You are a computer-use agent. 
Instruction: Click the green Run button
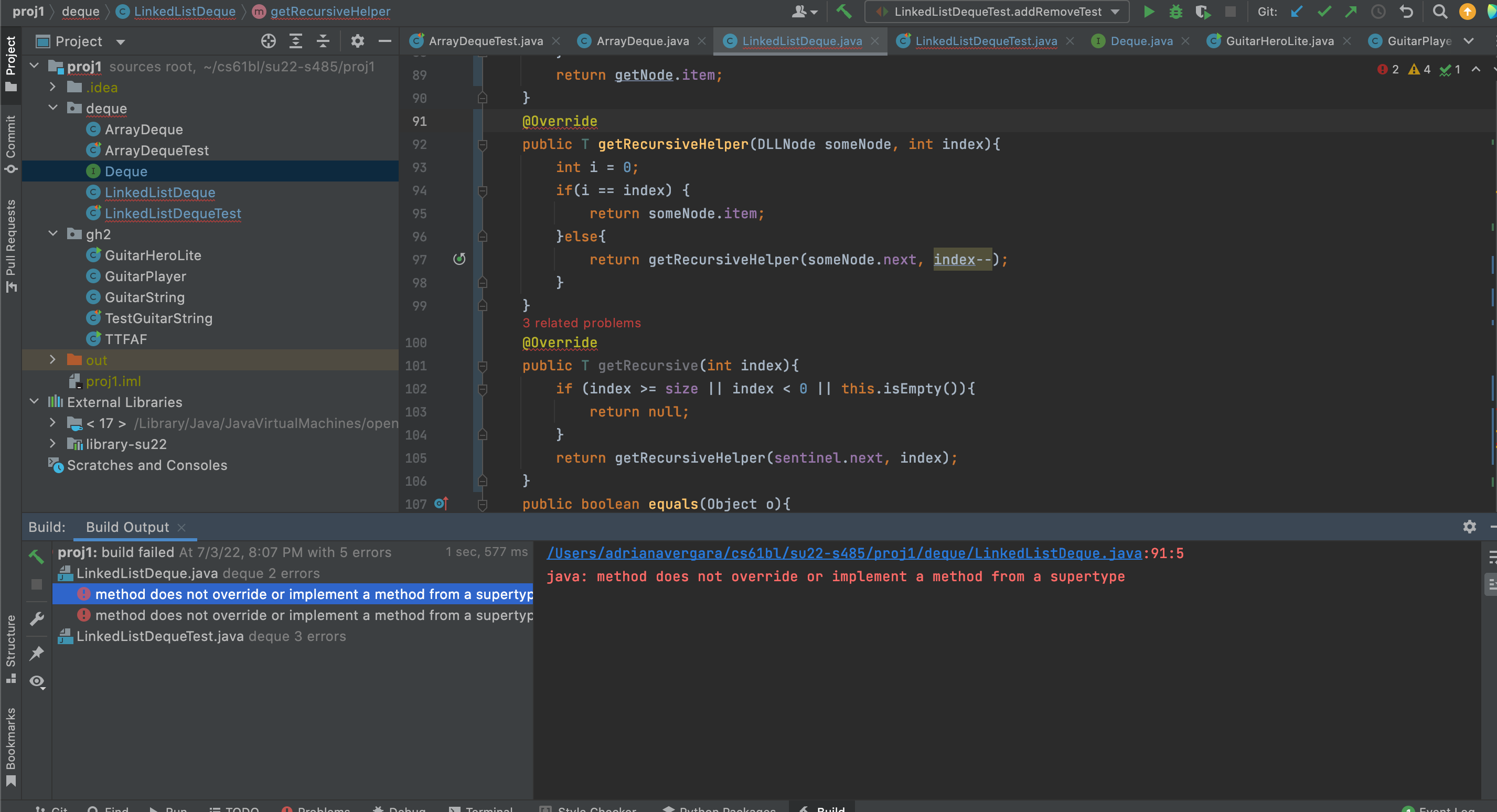pos(1148,12)
